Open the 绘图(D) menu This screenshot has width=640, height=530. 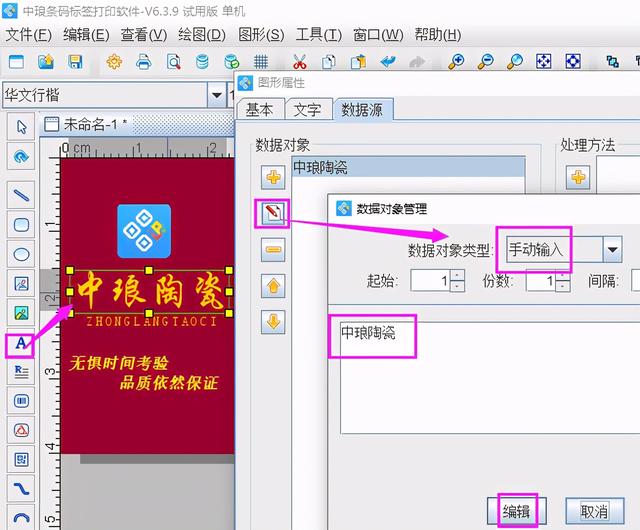pyautogui.click(x=202, y=35)
